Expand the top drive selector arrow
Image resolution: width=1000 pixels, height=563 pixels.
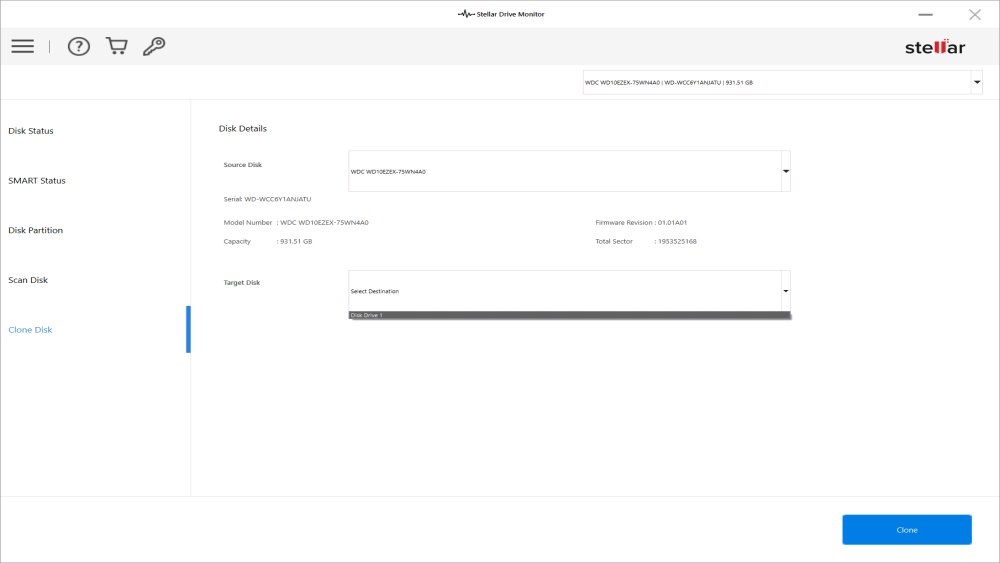976,82
